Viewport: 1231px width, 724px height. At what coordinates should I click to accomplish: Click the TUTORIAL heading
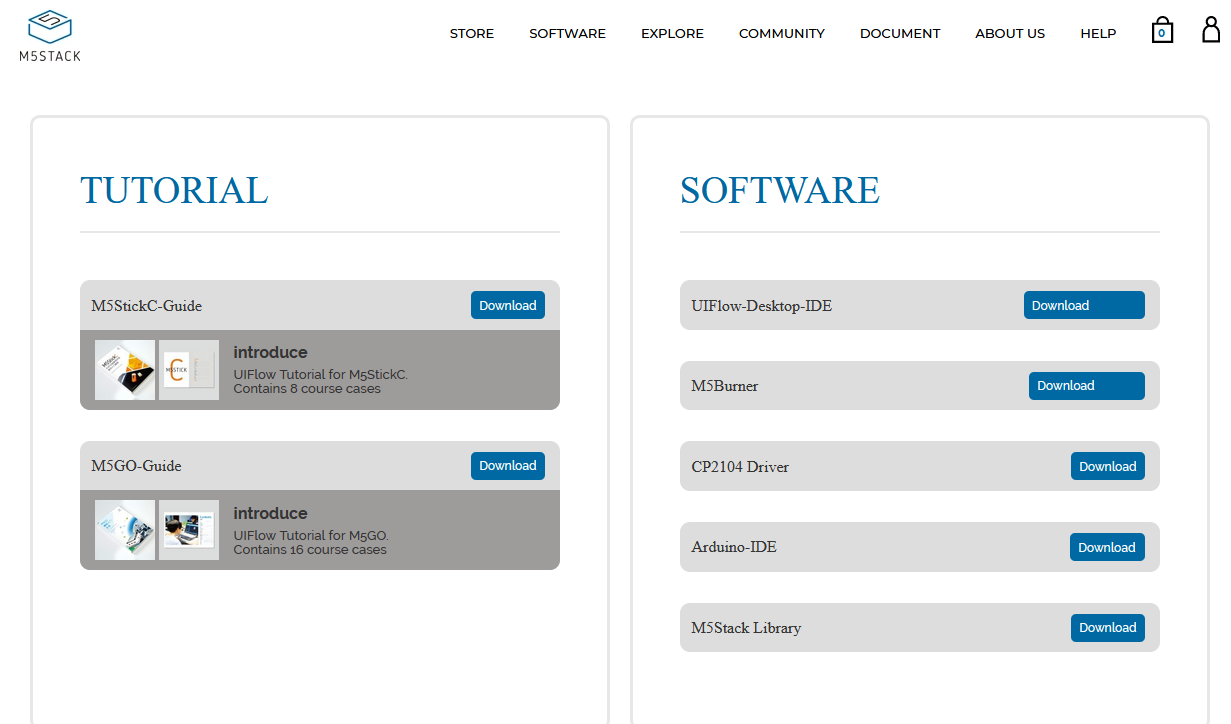[174, 190]
